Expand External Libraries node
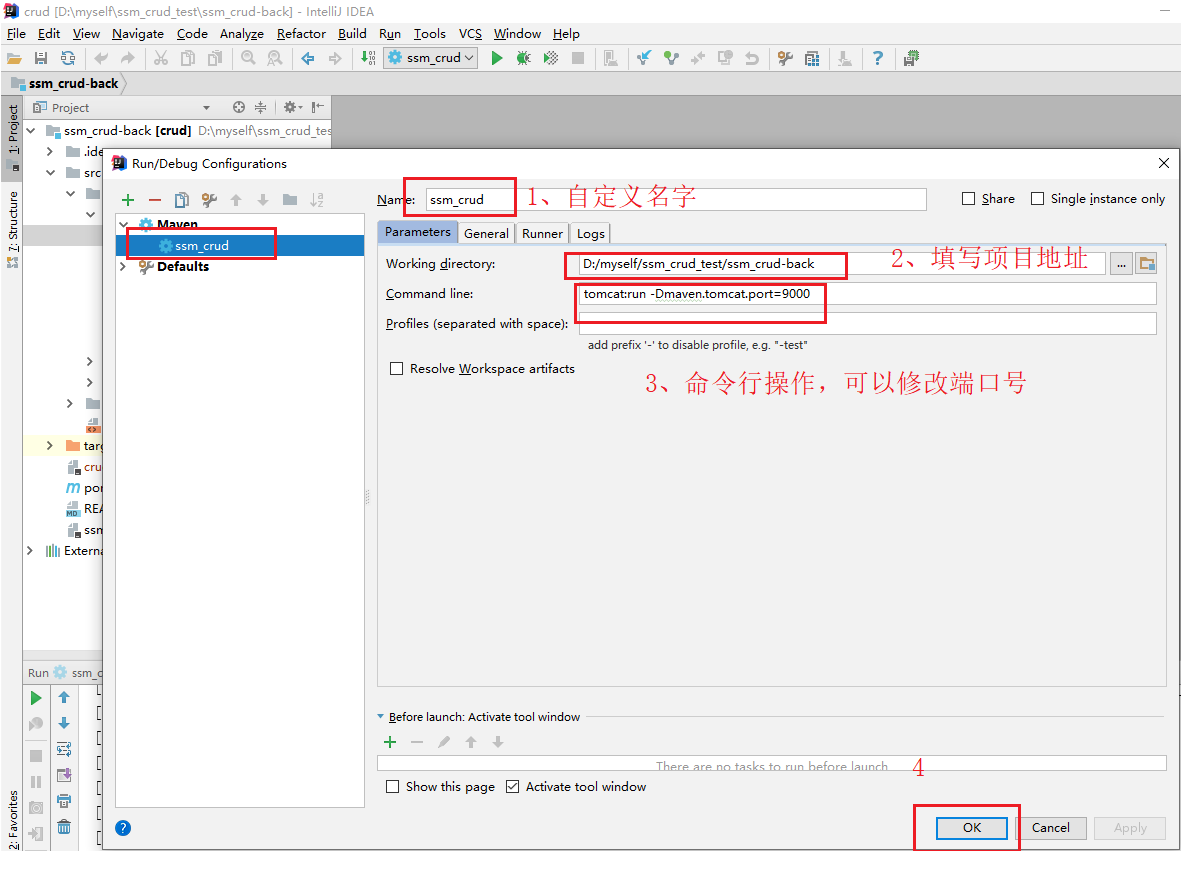The image size is (1188, 870). (30, 551)
